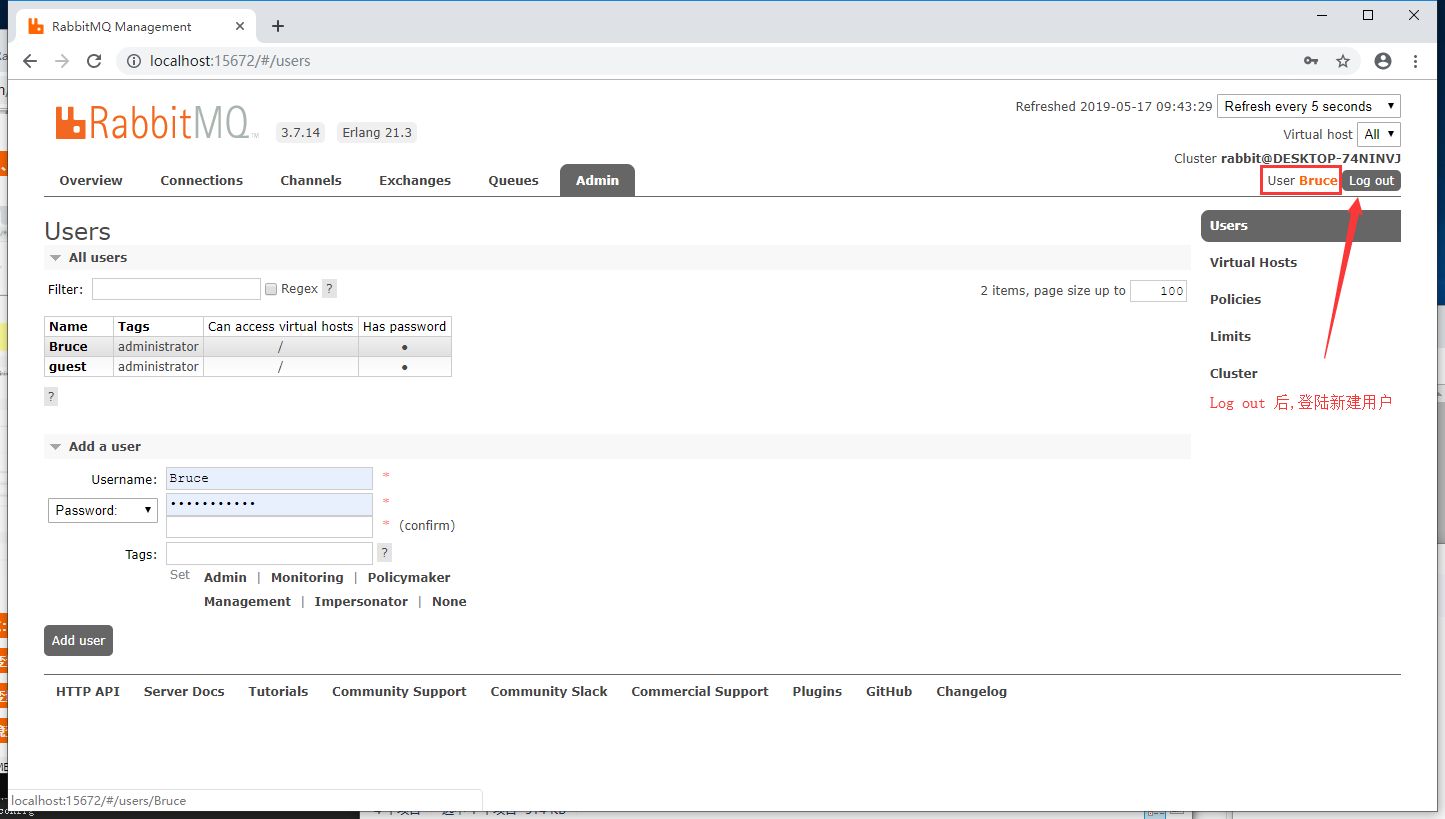Open the HTTP API footer link
Image resolution: width=1445 pixels, height=819 pixels.
88,692
